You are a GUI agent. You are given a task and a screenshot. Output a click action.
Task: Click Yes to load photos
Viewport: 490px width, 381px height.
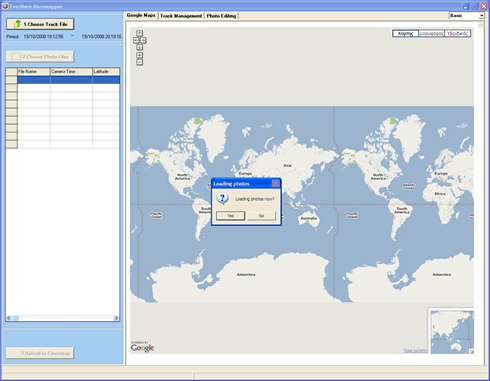coord(230,216)
